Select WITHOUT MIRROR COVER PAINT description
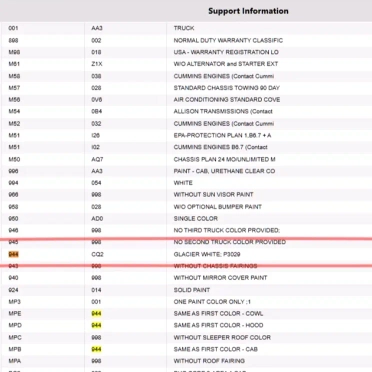Viewport: 372px width, 372px height. pos(220,278)
